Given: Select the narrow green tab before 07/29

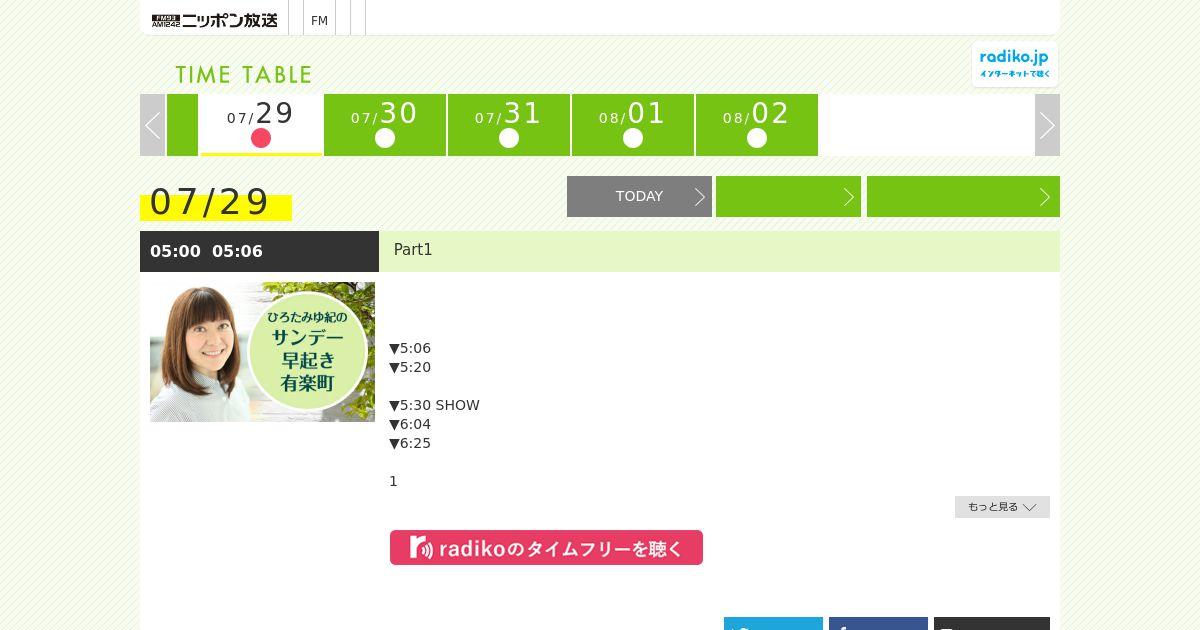Looking at the screenshot, I should [x=182, y=125].
